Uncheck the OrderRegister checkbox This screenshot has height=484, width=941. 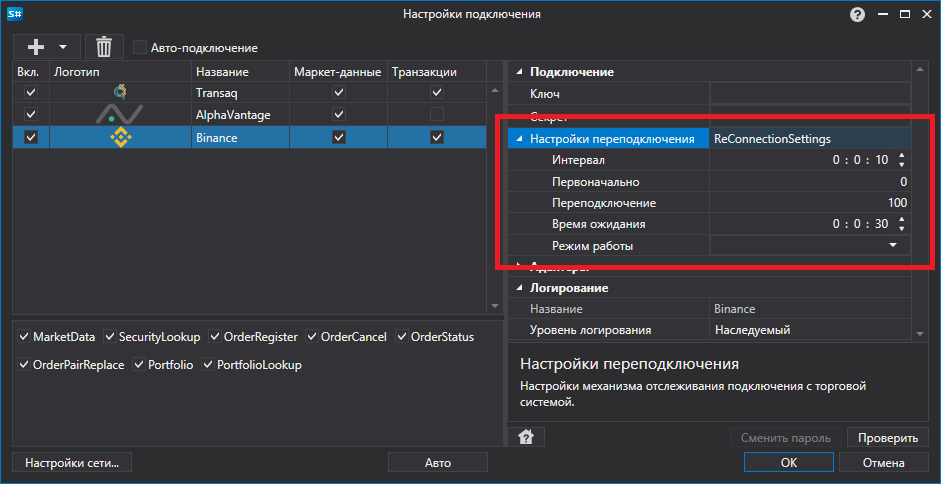pyautogui.click(x=215, y=337)
